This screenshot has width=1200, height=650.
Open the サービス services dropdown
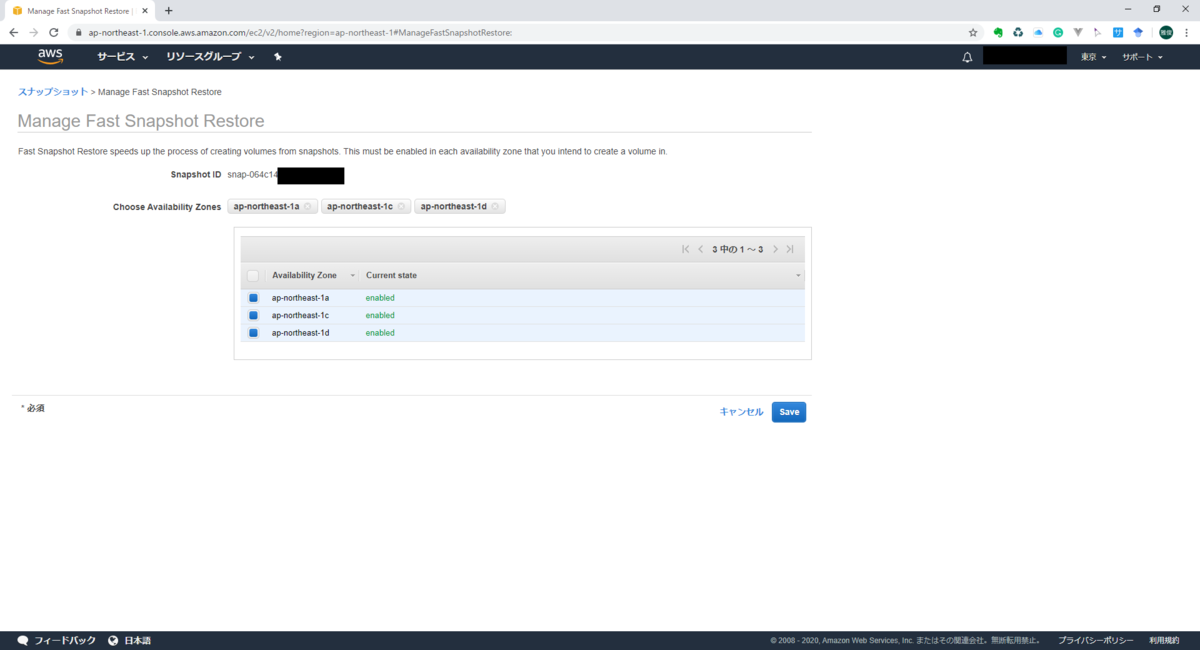click(x=122, y=57)
